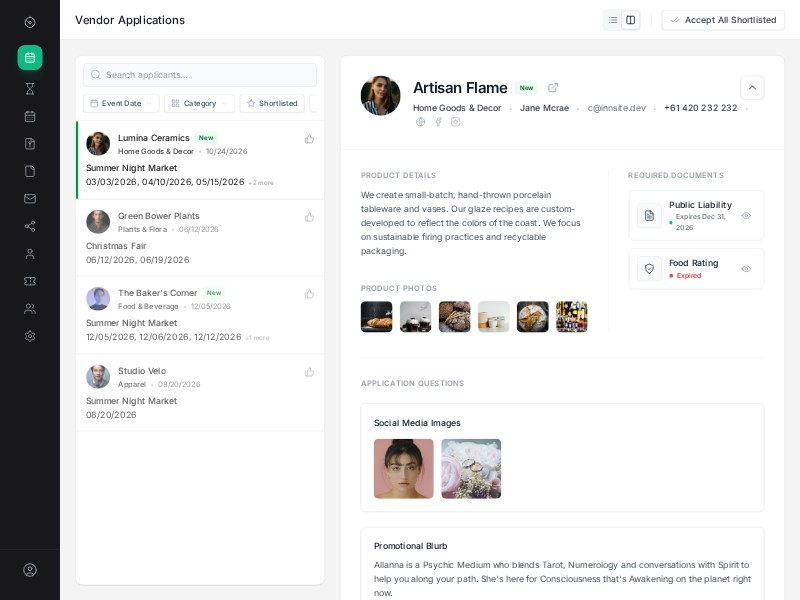800x600 pixels.
Task: Open Artisan Flame's Instagram icon
Action: (x=458, y=122)
